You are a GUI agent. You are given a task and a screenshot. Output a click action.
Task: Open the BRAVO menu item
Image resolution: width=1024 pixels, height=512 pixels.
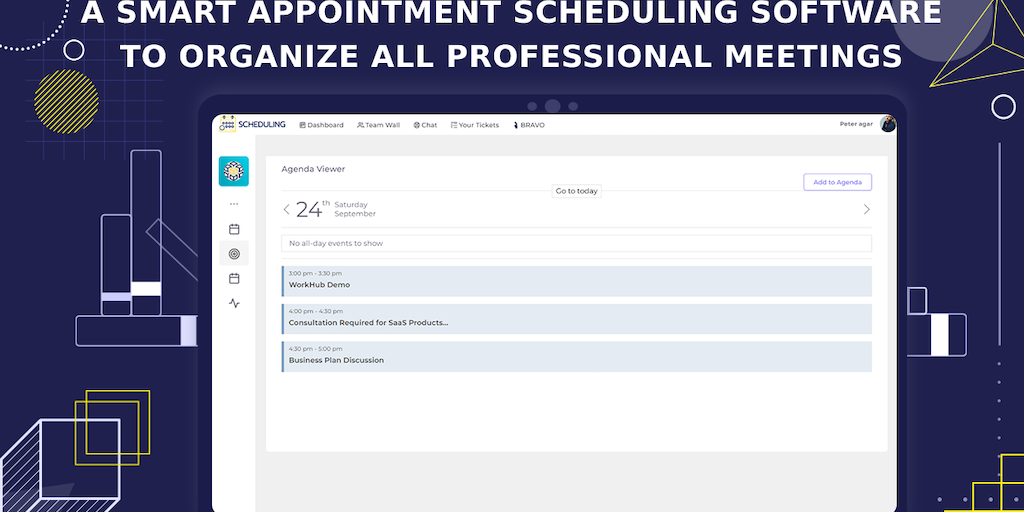click(529, 125)
